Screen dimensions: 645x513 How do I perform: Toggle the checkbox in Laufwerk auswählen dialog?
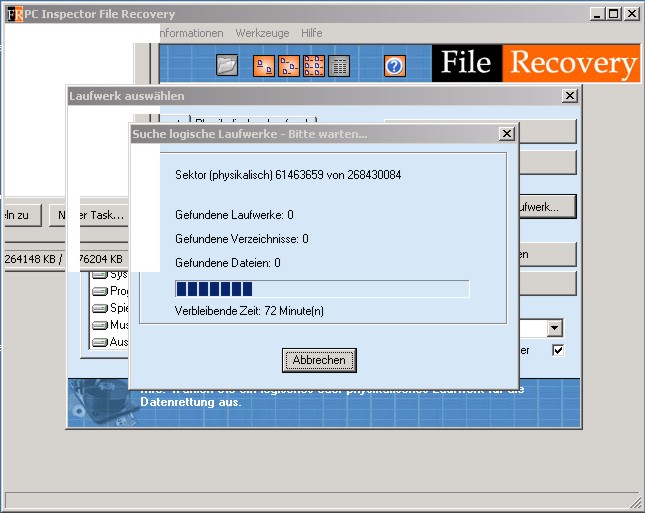pos(558,350)
